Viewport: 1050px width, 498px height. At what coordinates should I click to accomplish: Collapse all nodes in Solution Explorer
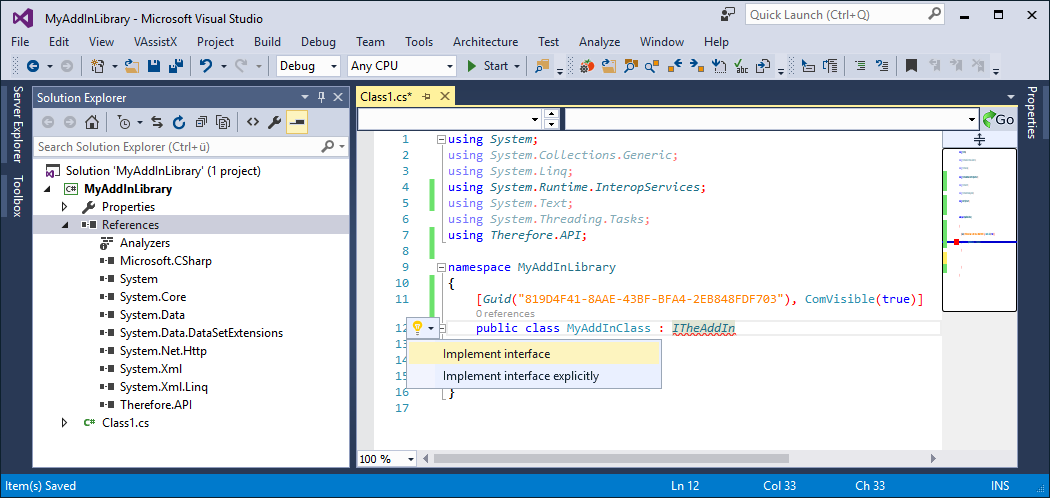click(201, 122)
